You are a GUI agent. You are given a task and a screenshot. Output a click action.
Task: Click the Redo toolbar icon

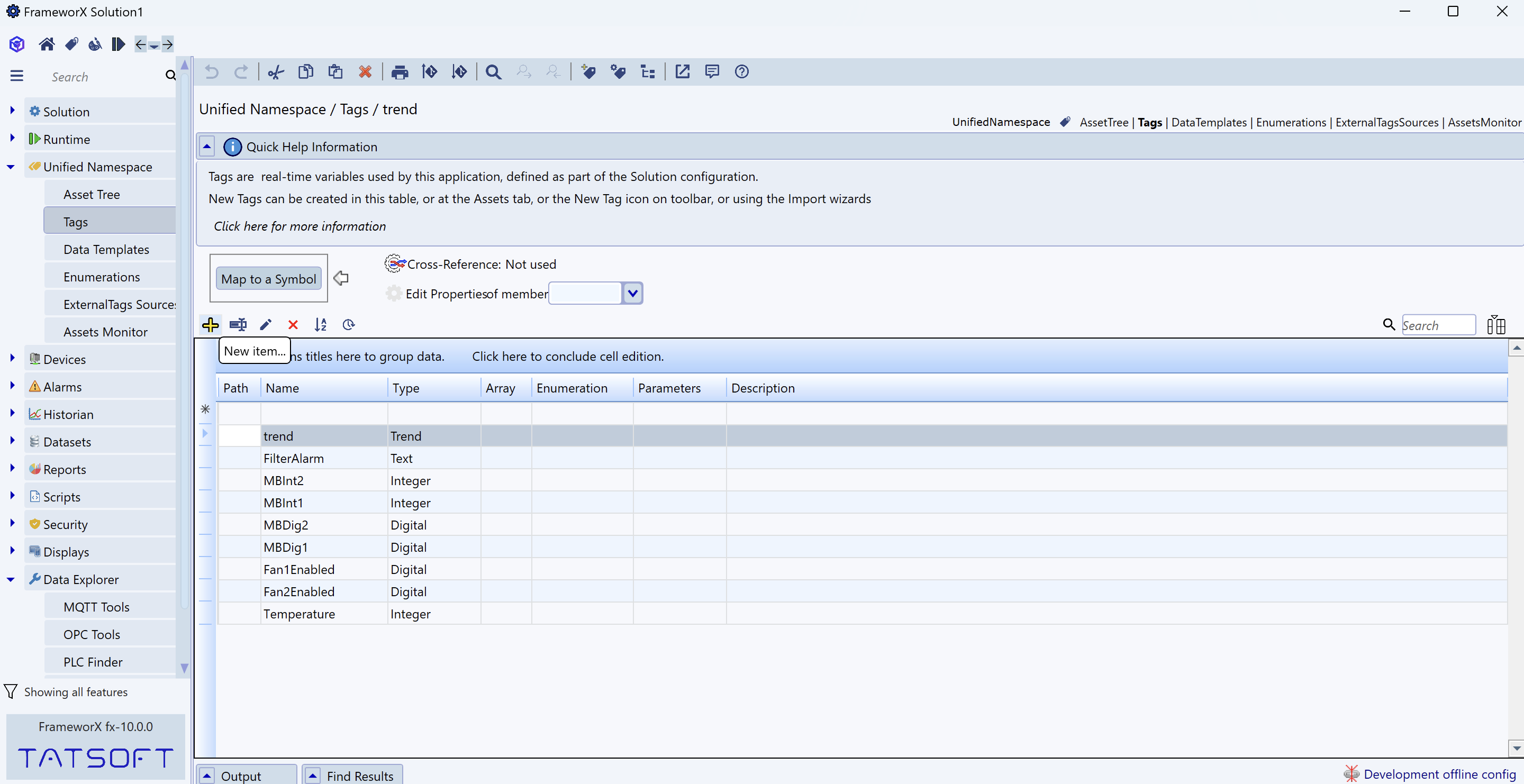tap(241, 72)
